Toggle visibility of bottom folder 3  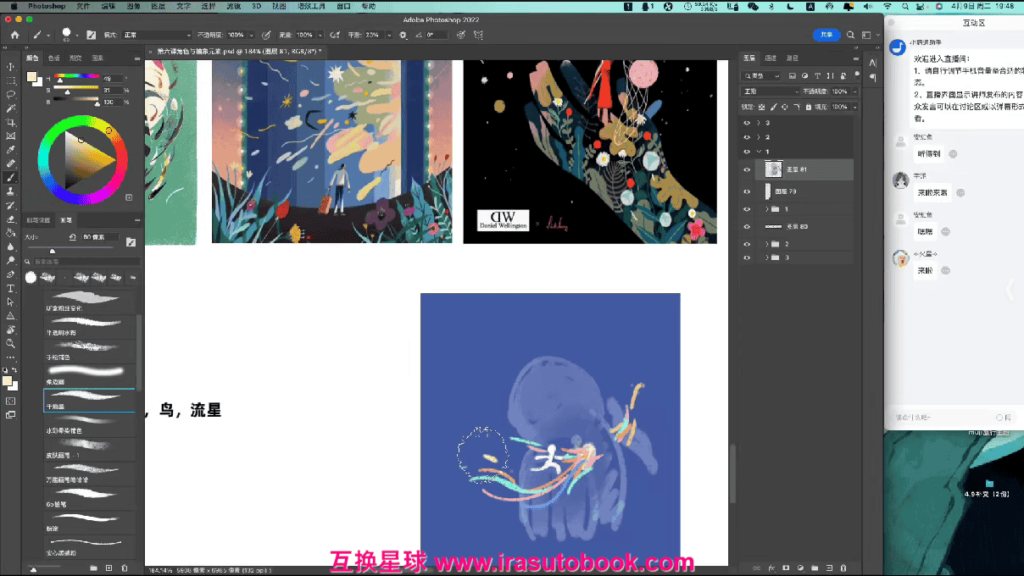point(747,258)
